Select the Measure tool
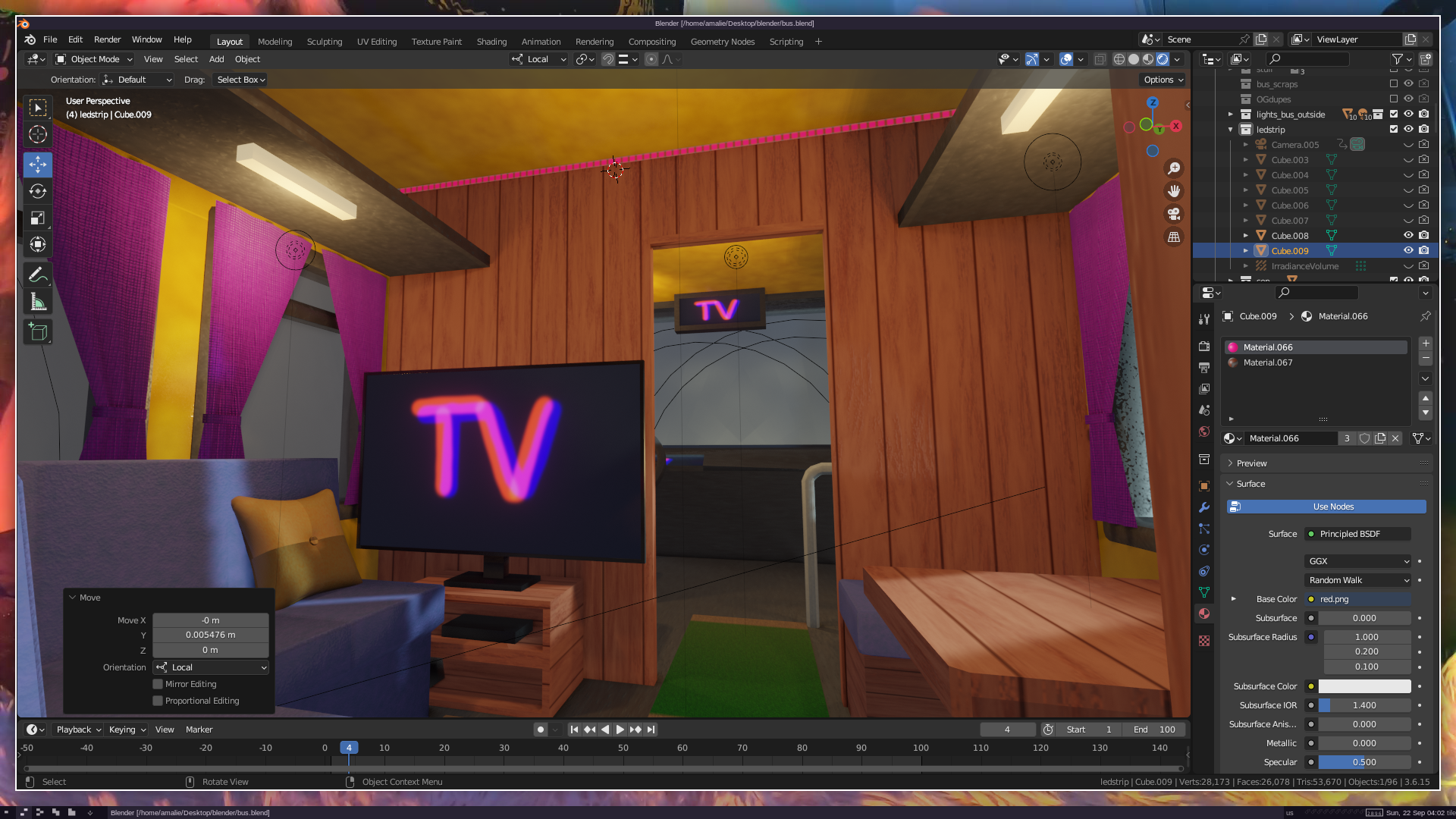1456x819 pixels. tap(38, 303)
